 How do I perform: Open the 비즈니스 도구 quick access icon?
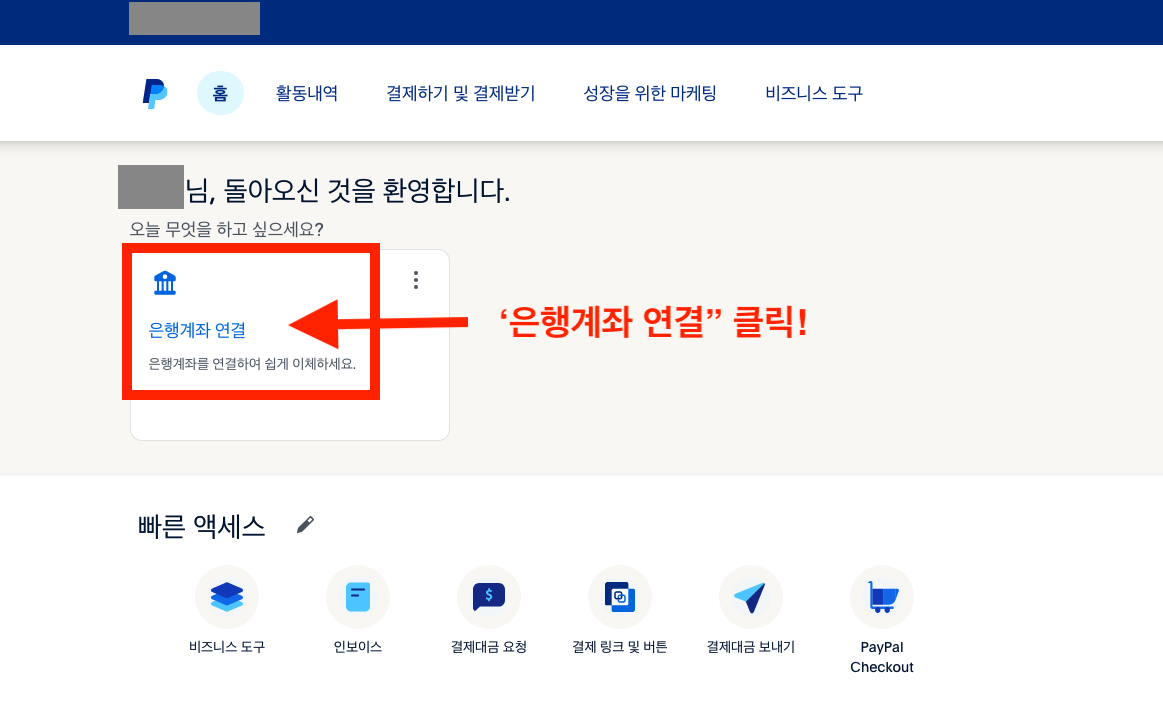click(x=227, y=596)
